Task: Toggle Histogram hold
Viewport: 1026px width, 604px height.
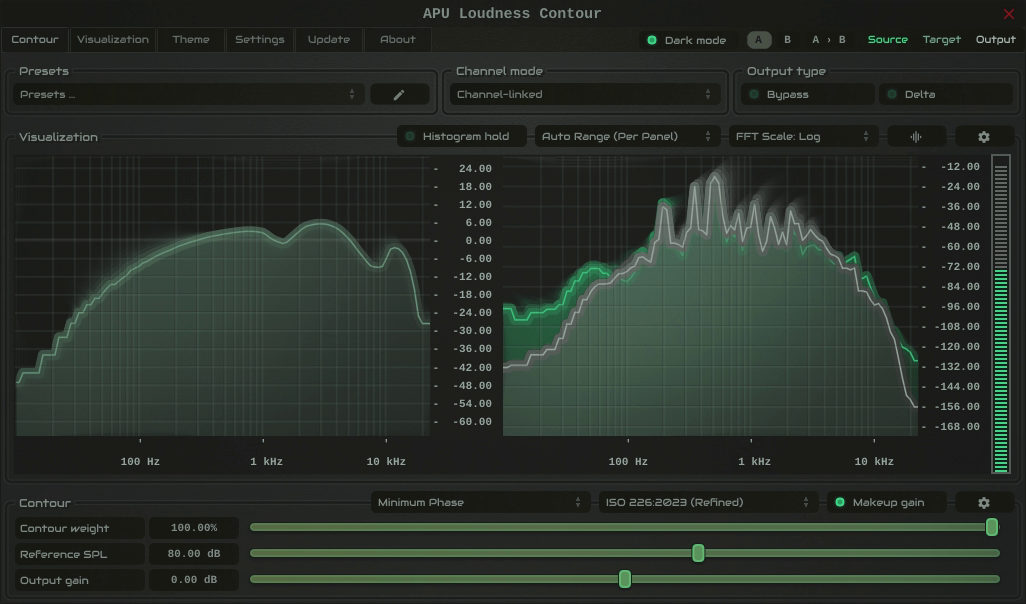Action: pos(461,136)
